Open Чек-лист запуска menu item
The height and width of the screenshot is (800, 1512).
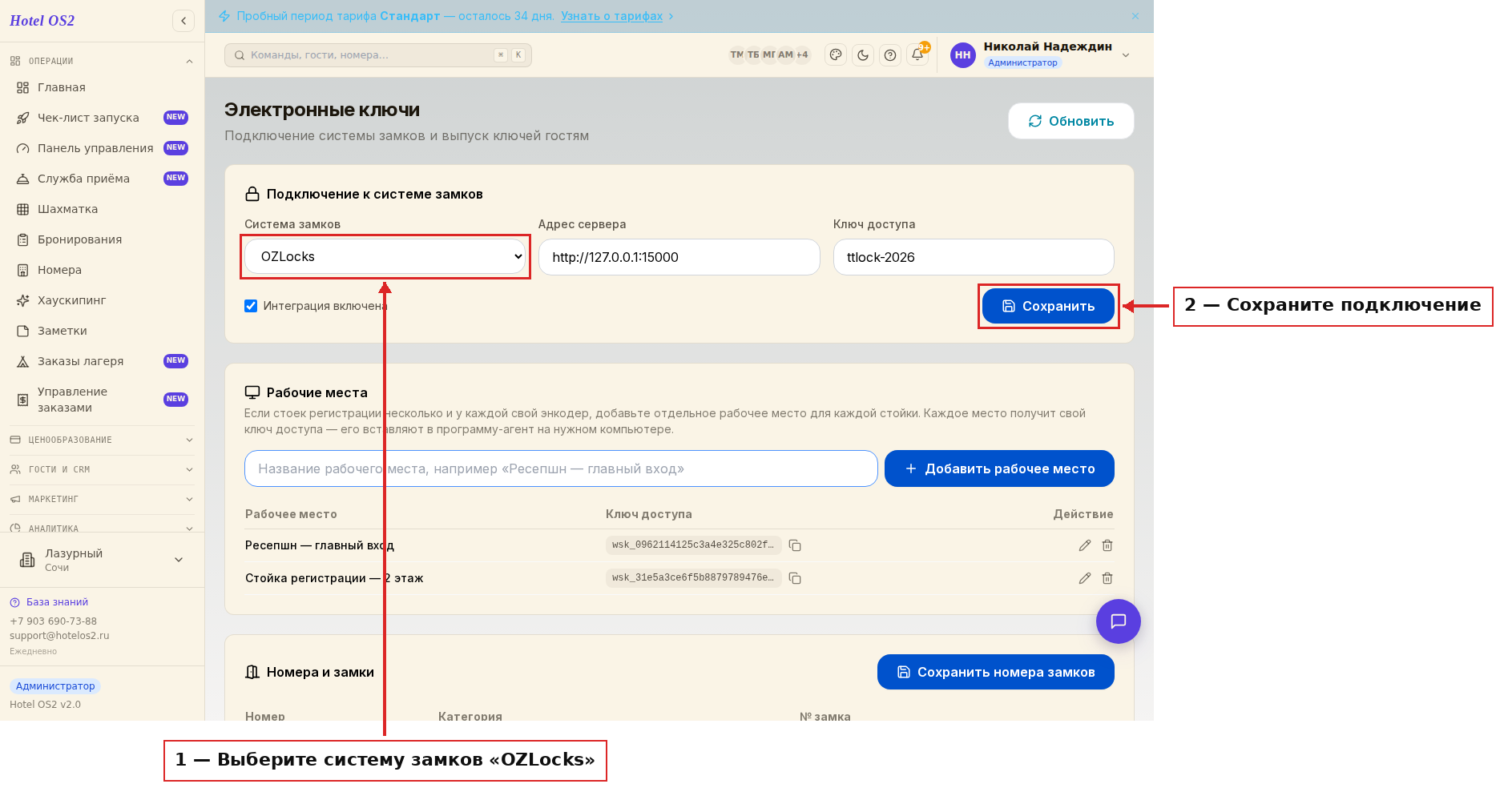click(102, 118)
